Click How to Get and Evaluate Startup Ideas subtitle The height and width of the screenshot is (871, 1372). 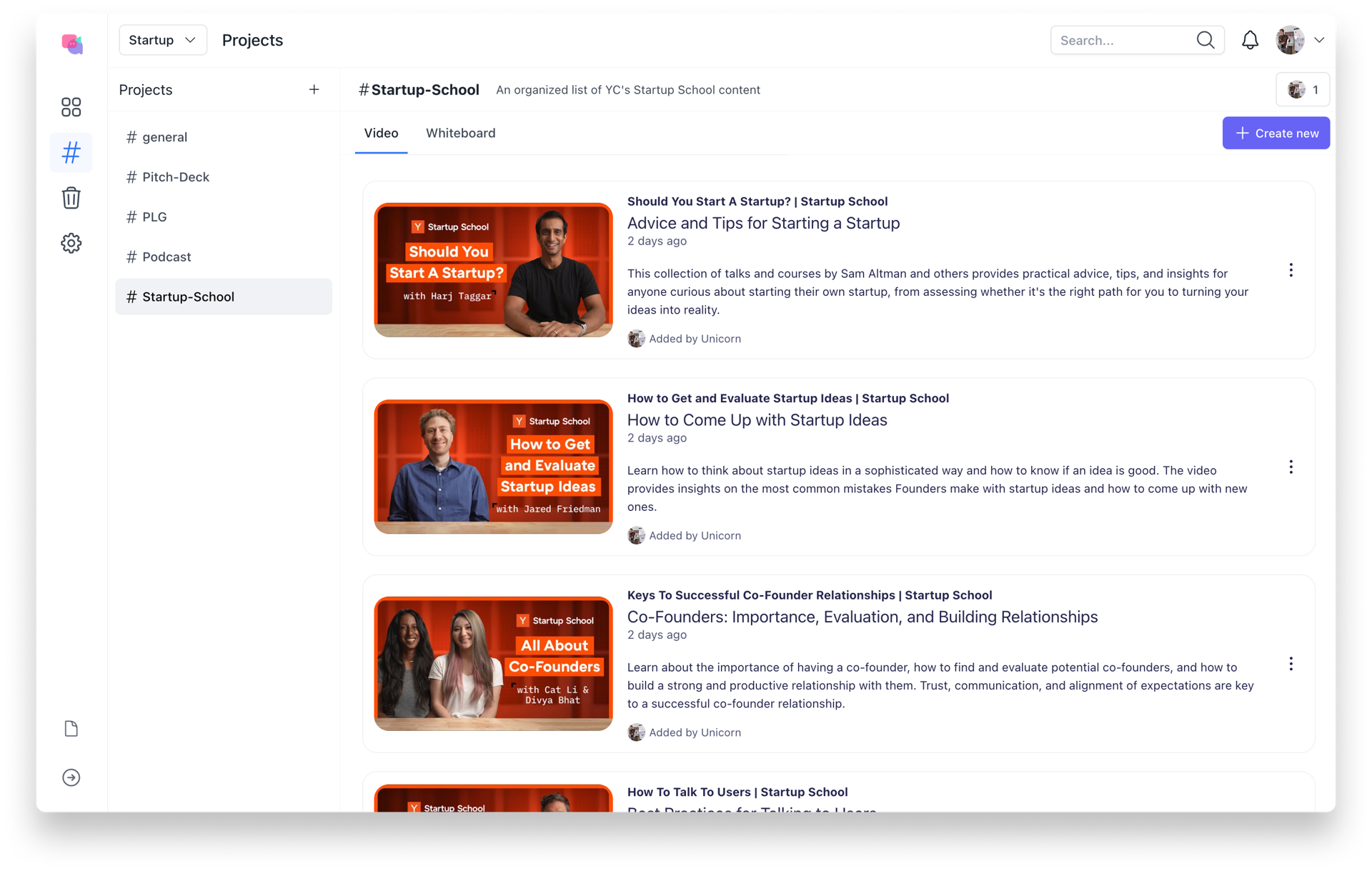point(788,399)
